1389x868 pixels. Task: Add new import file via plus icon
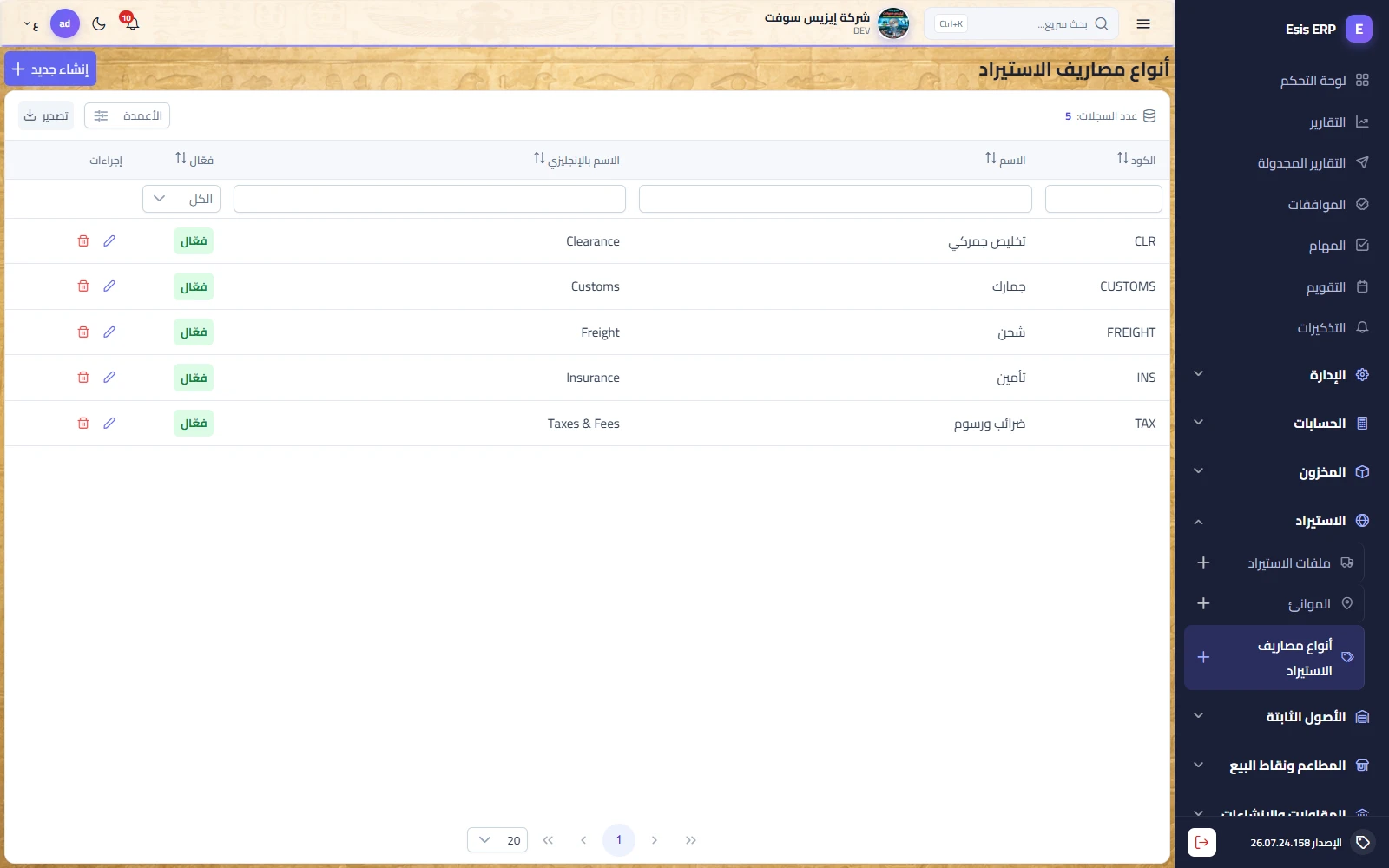click(1203, 562)
